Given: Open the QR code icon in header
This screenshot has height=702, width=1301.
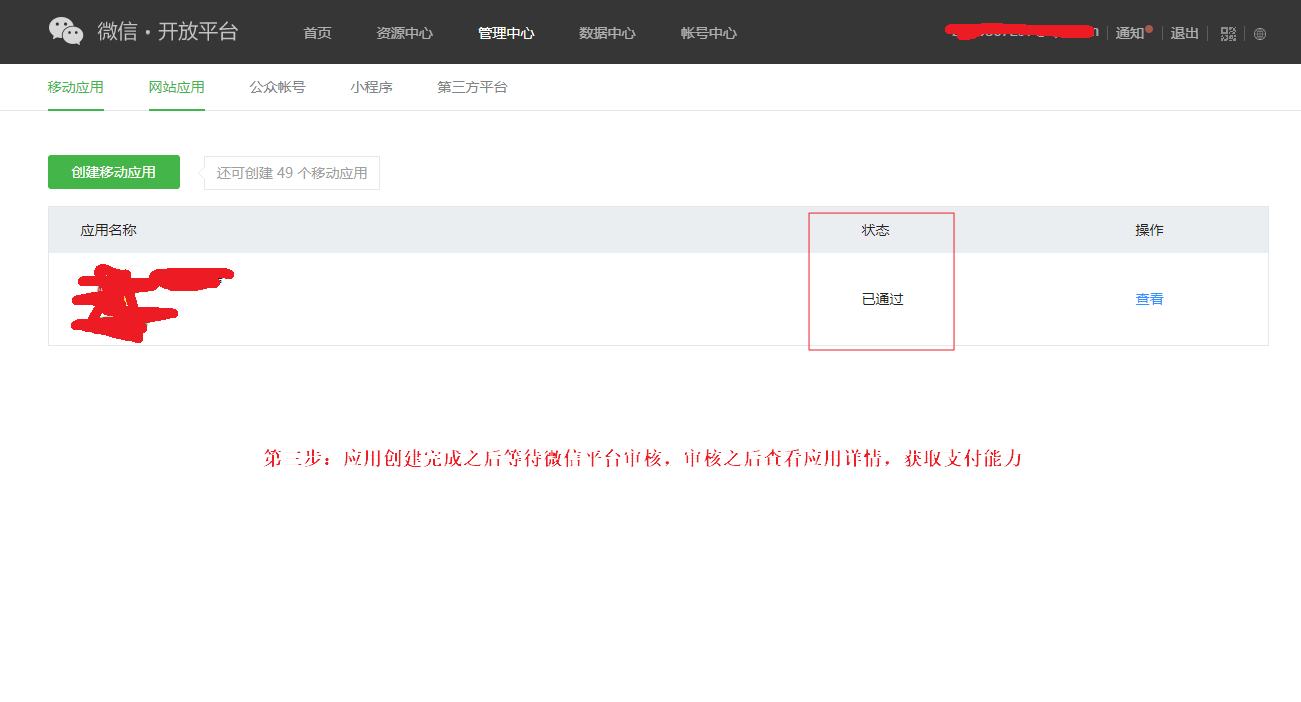Looking at the screenshot, I should pos(1228,33).
